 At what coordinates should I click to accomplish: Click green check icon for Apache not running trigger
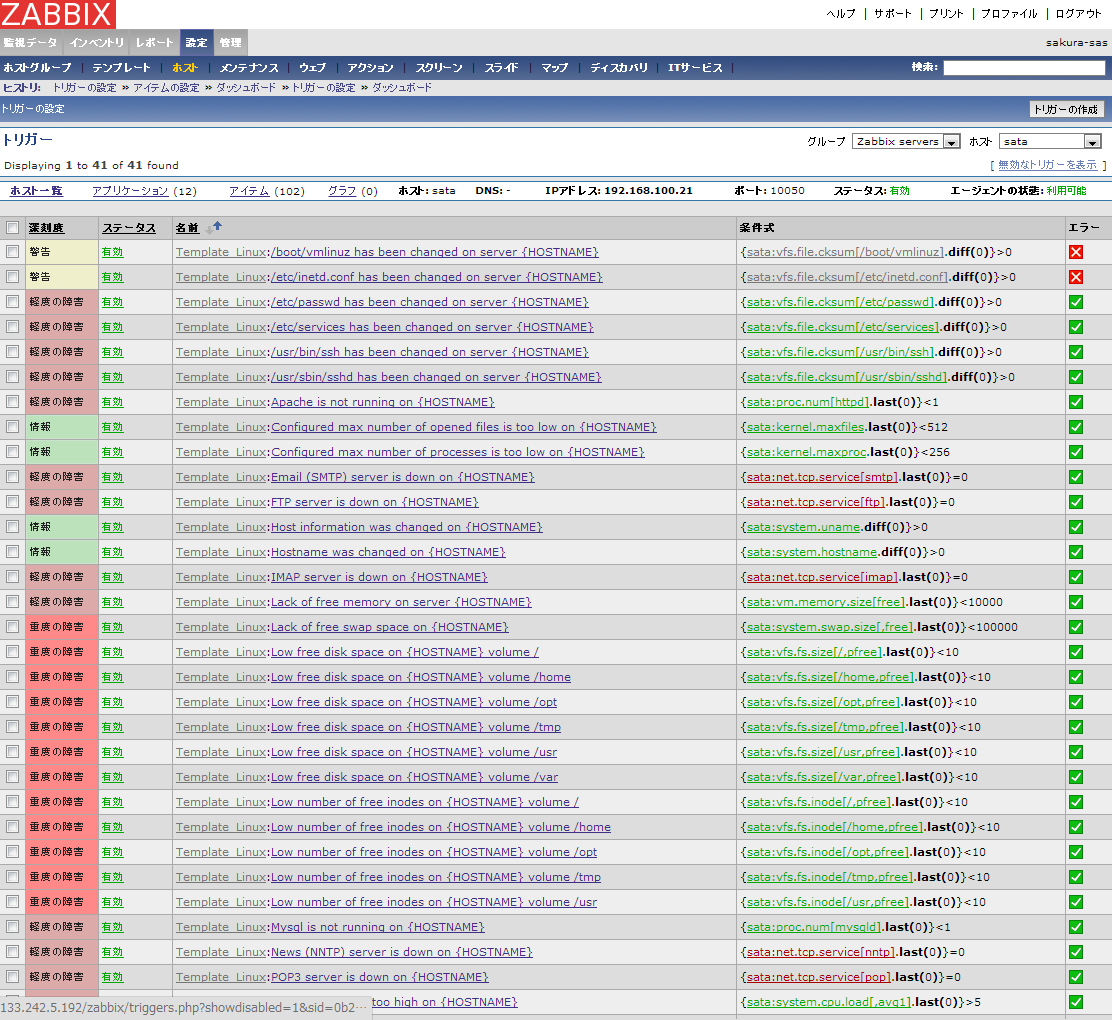[x=1076, y=402]
